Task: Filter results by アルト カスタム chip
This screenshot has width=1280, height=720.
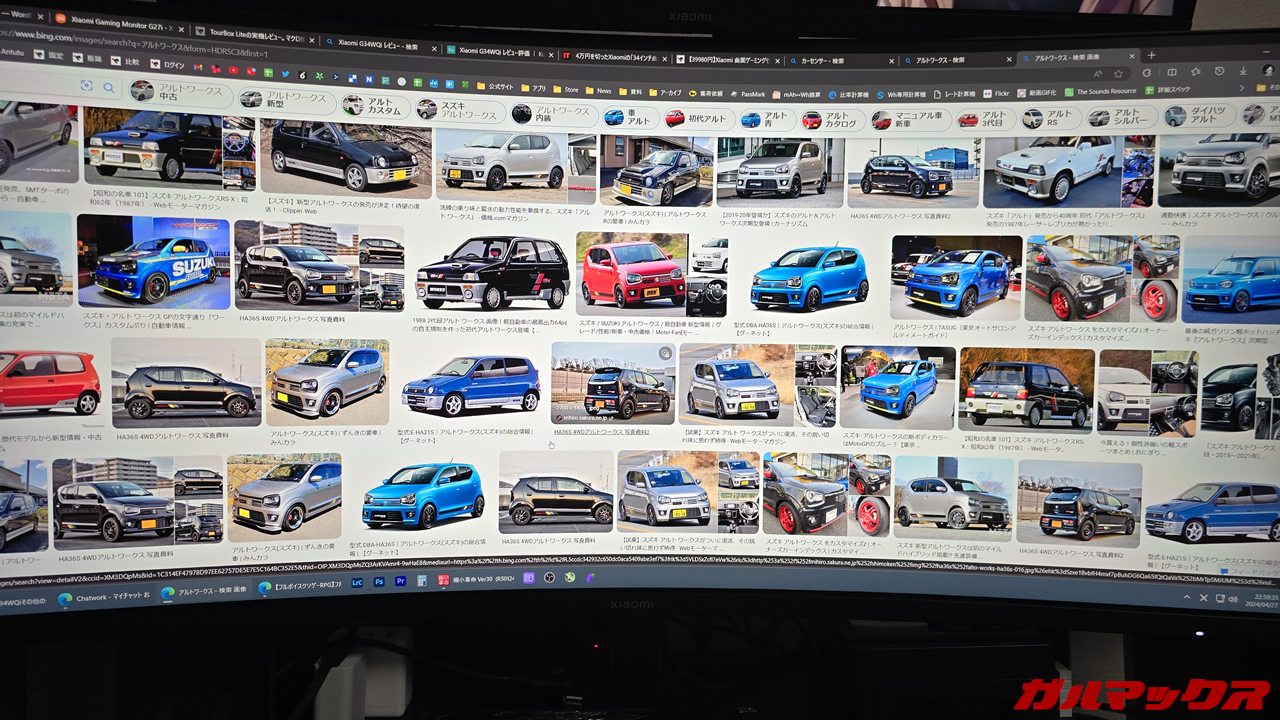Action: [374, 106]
